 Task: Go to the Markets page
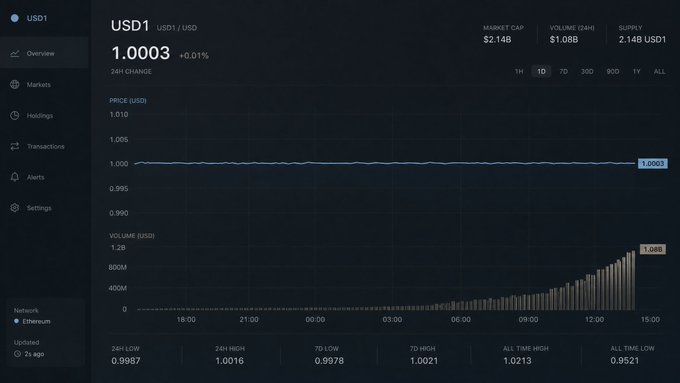(45, 85)
